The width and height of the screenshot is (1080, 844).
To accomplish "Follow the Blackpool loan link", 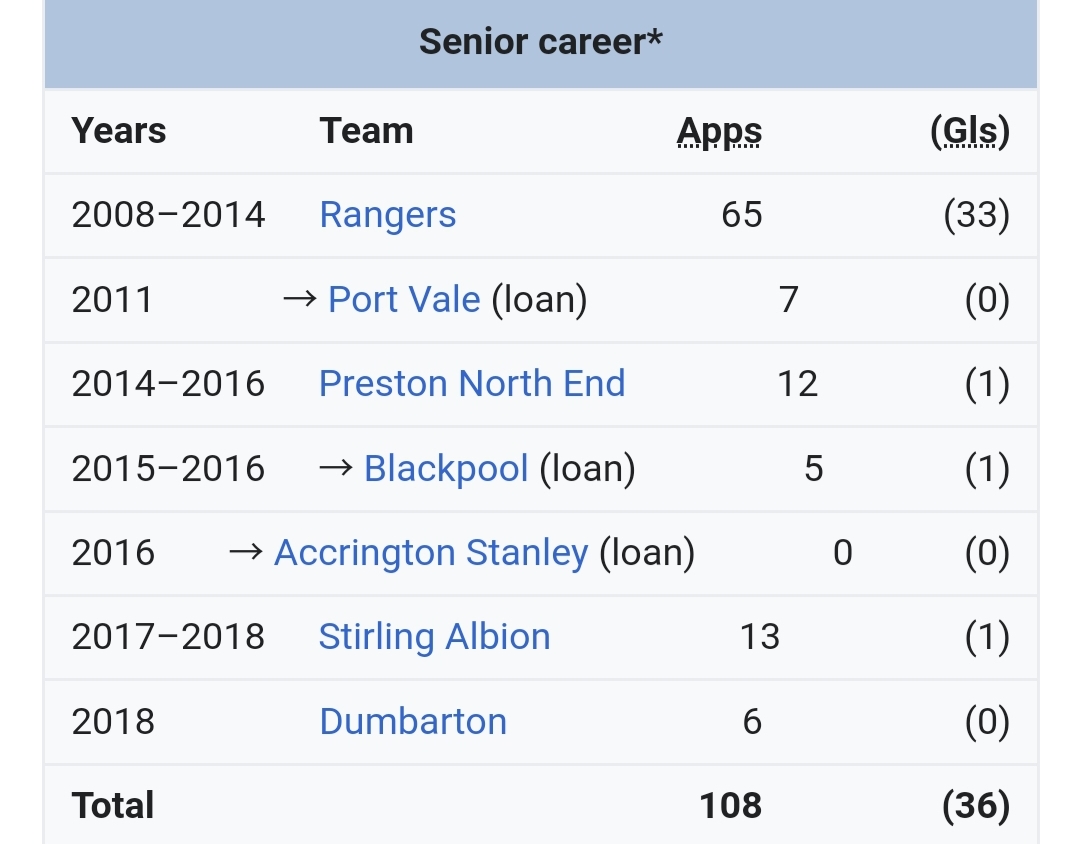I will [445, 468].
